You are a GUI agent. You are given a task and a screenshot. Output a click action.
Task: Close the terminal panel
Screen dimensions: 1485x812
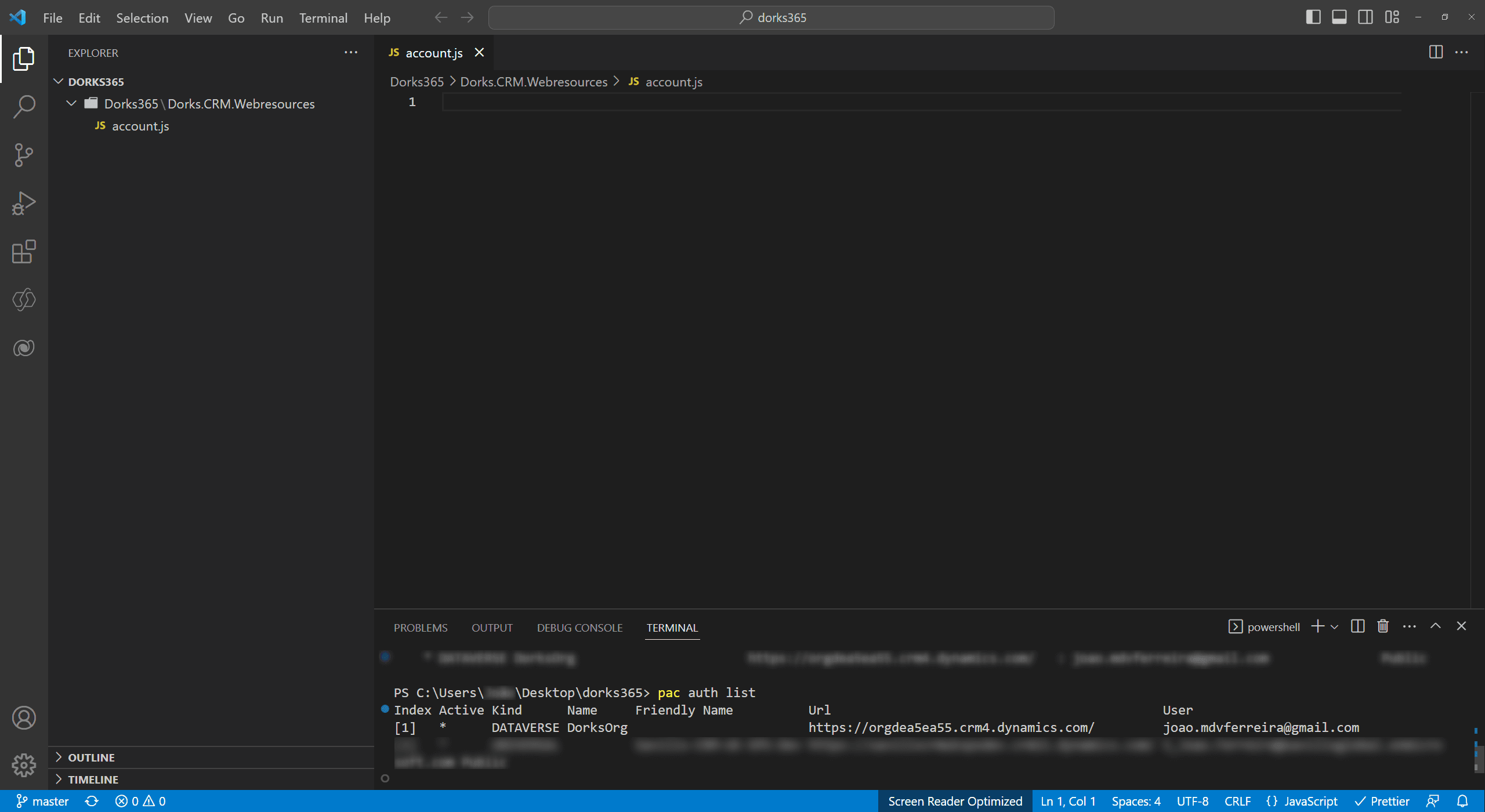tap(1461, 626)
